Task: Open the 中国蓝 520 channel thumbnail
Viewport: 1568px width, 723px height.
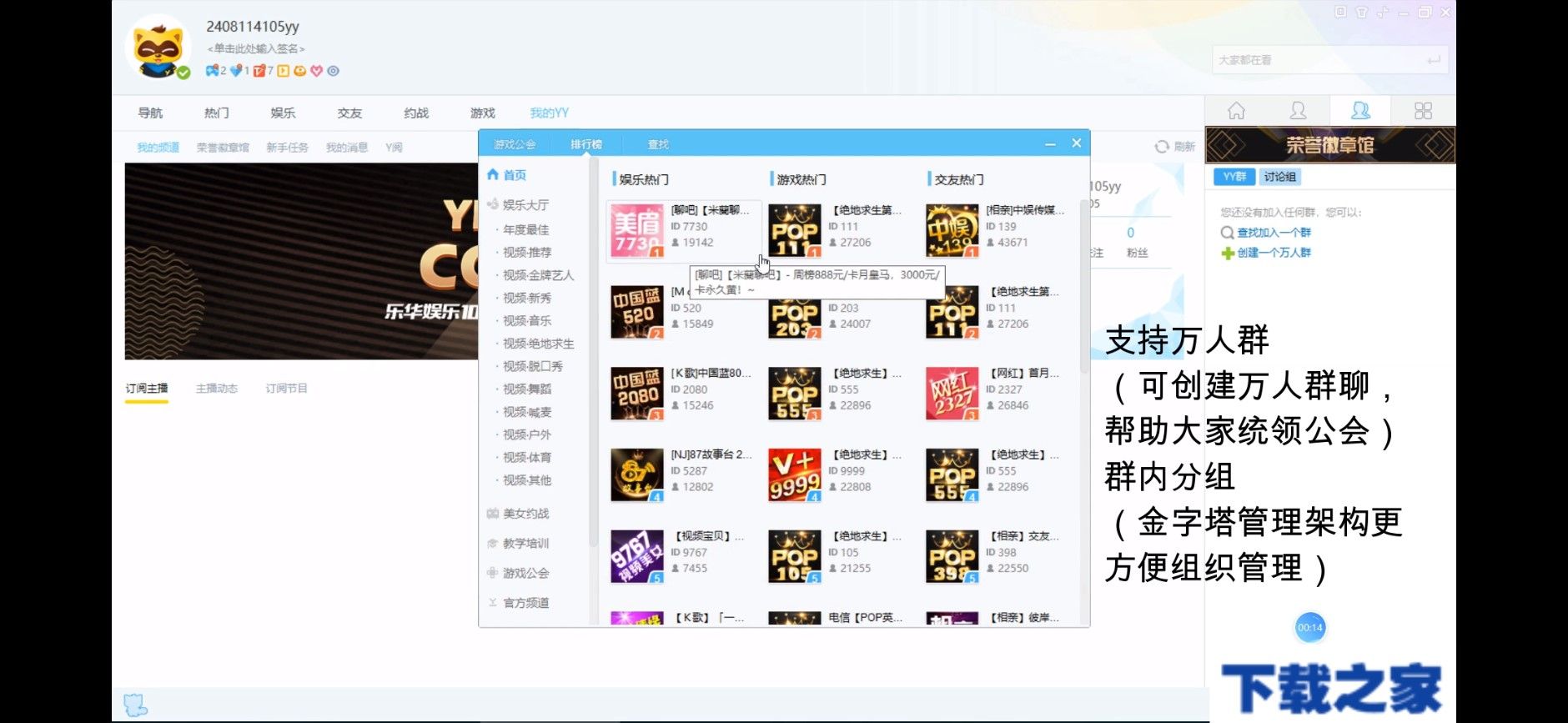Action: [x=637, y=312]
